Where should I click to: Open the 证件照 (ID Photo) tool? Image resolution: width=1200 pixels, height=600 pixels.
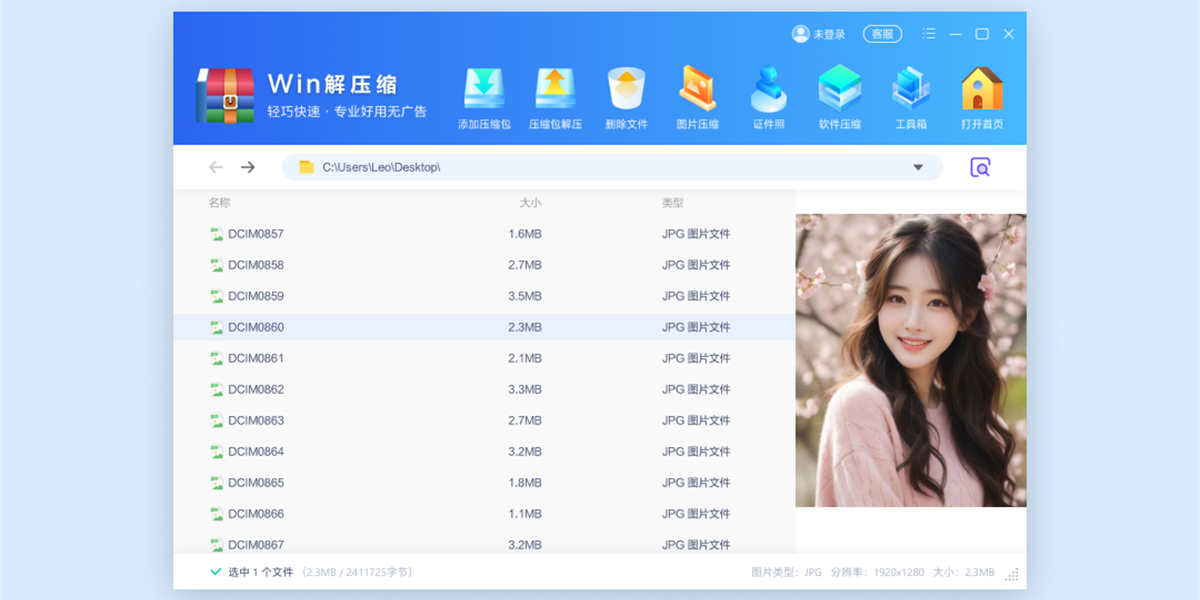[x=769, y=95]
